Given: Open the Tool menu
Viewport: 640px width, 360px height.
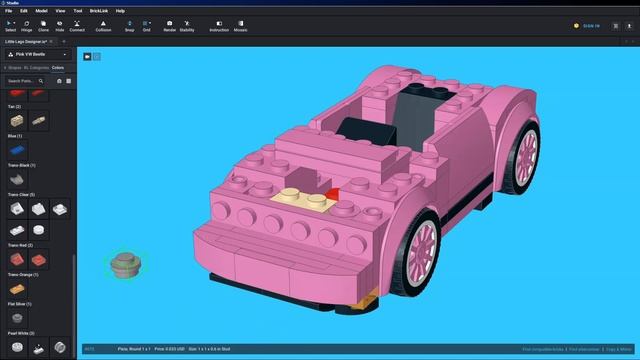Looking at the screenshot, I should click(x=78, y=11).
